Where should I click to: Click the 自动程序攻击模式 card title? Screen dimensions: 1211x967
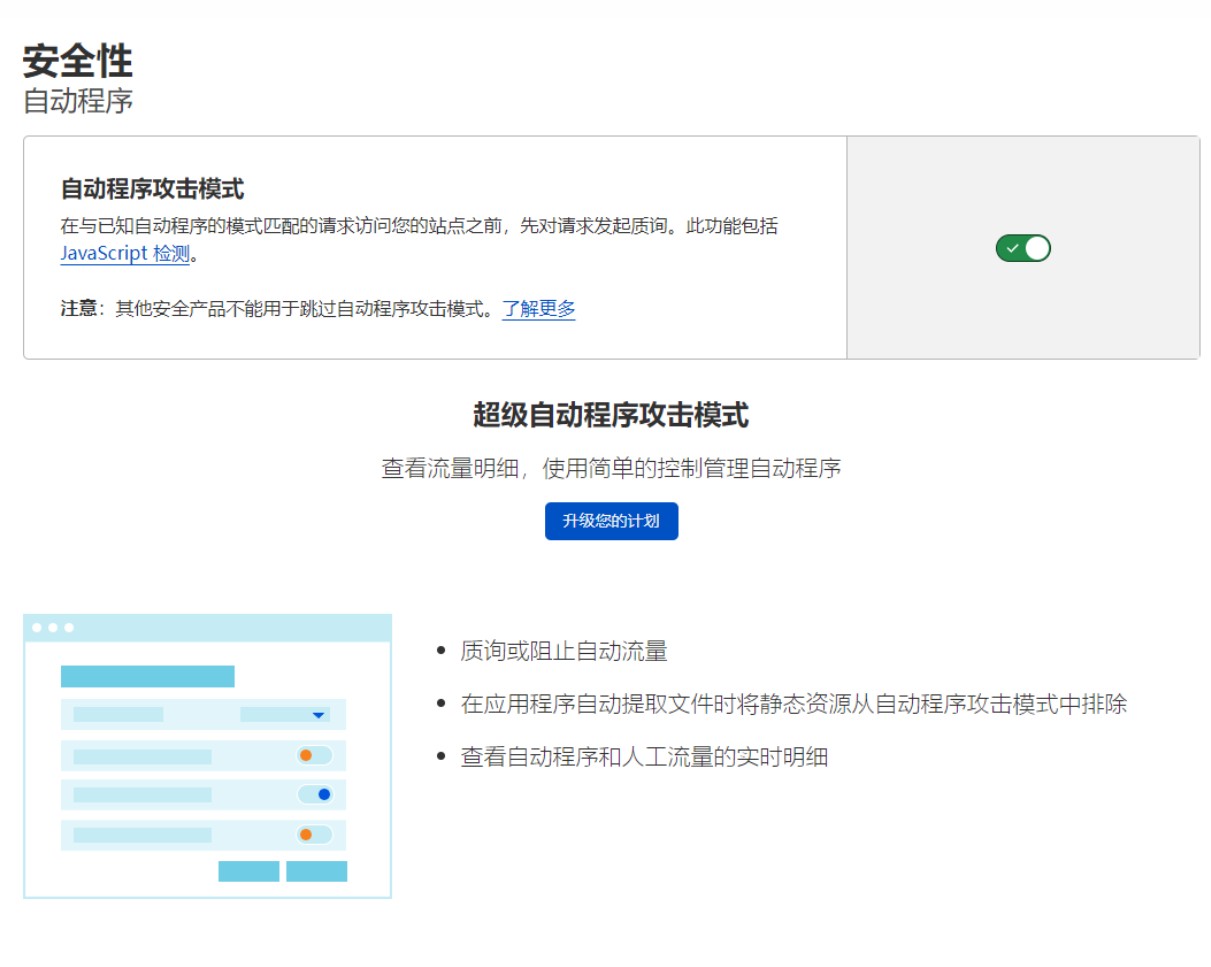click(x=152, y=188)
